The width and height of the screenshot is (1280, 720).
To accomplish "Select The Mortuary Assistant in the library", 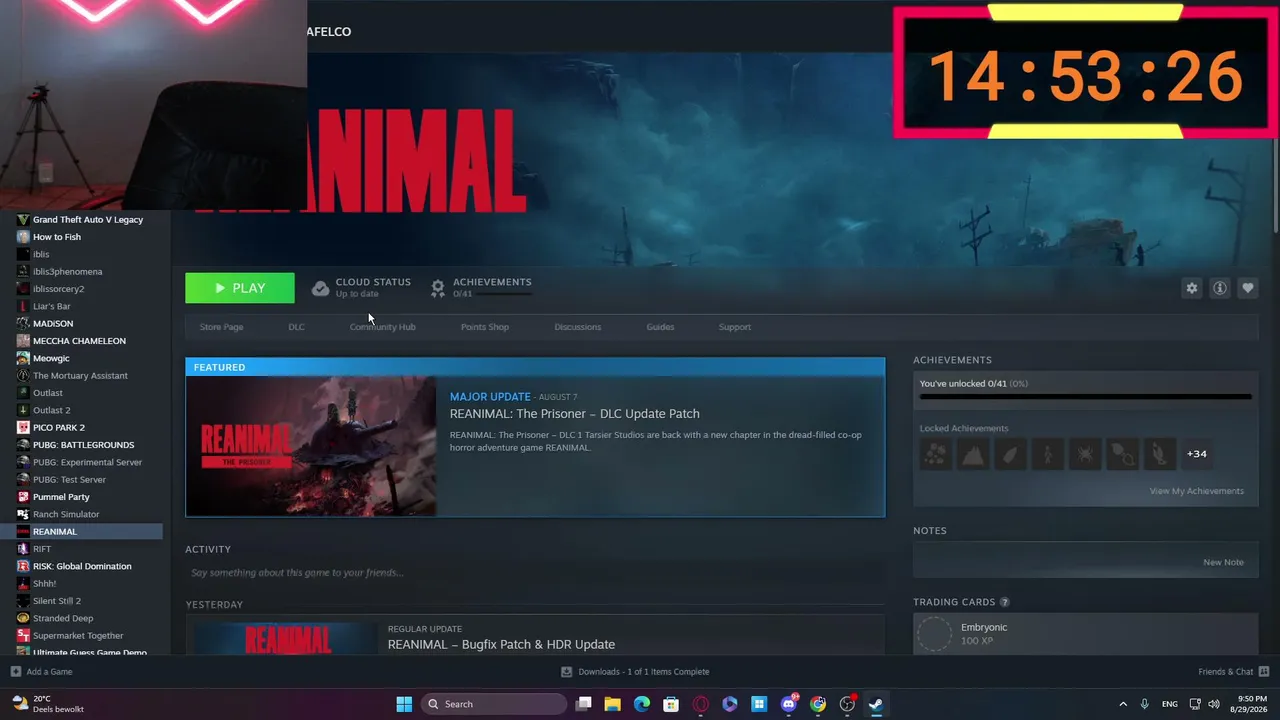I will tap(81, 376).
